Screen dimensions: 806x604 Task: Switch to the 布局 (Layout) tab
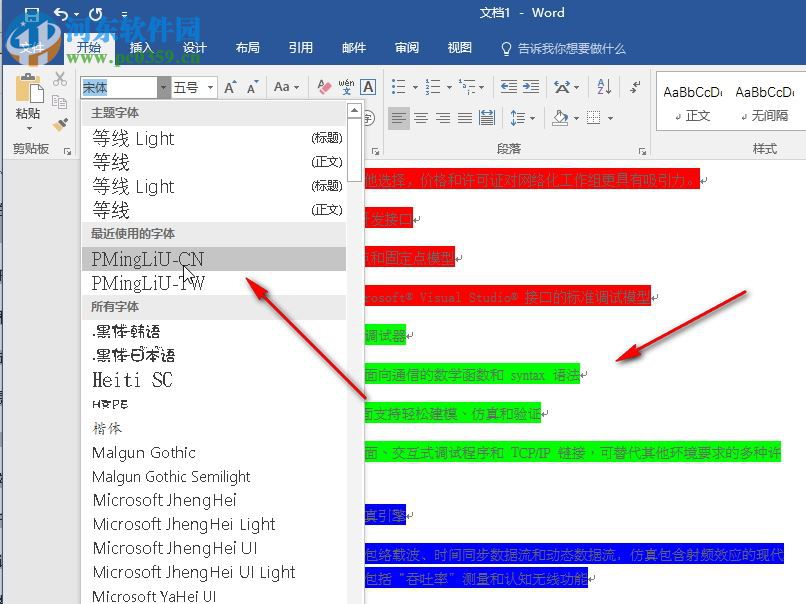click(247, 48)
